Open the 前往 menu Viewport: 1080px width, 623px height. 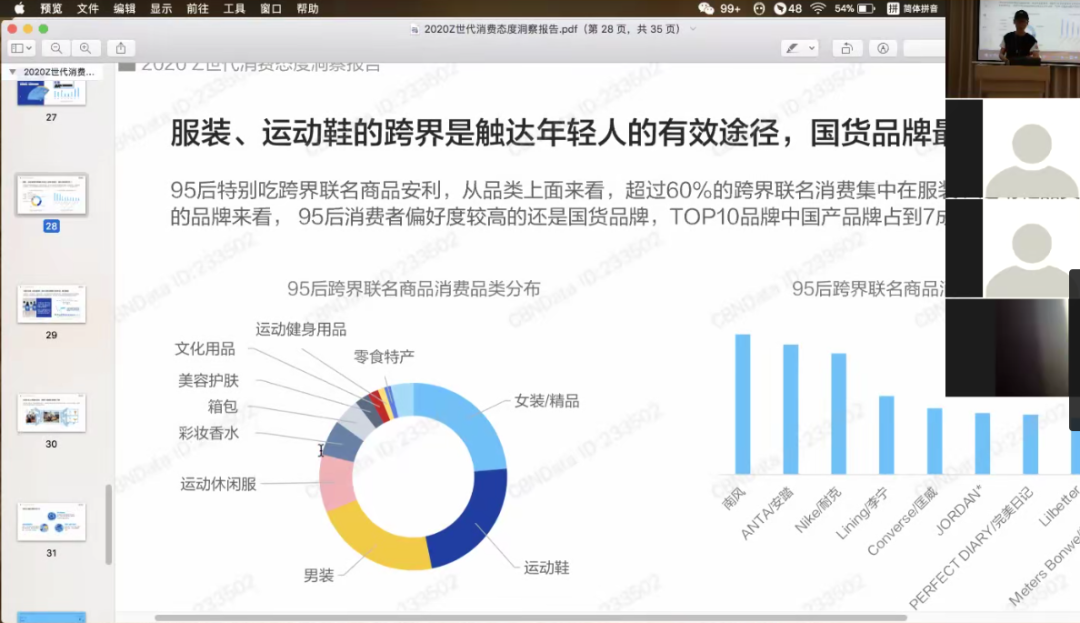pos(198,8)
